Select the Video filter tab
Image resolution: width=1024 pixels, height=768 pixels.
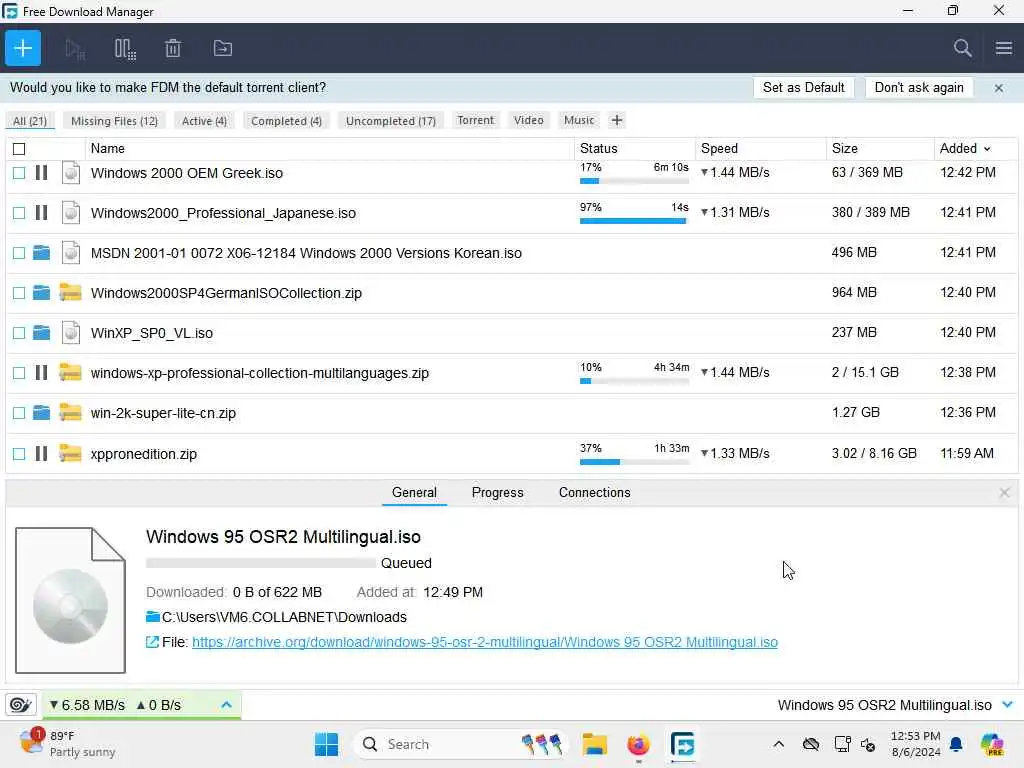(528, 120)
